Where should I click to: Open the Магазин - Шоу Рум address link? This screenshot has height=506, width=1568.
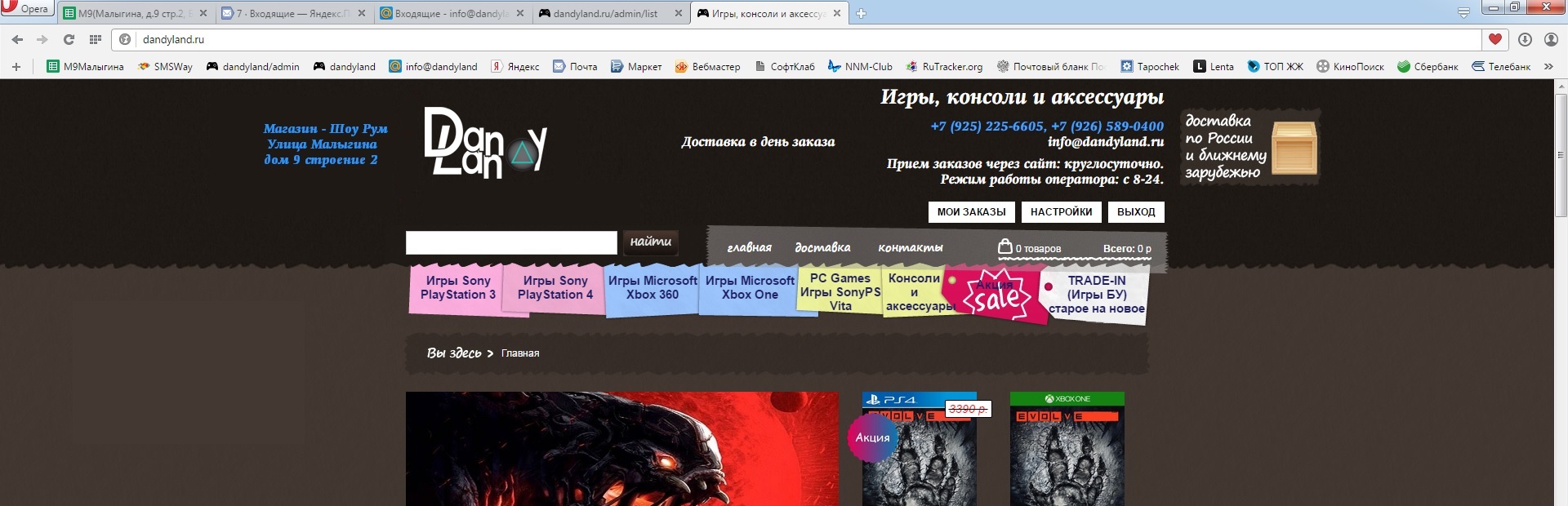(324, 144)
